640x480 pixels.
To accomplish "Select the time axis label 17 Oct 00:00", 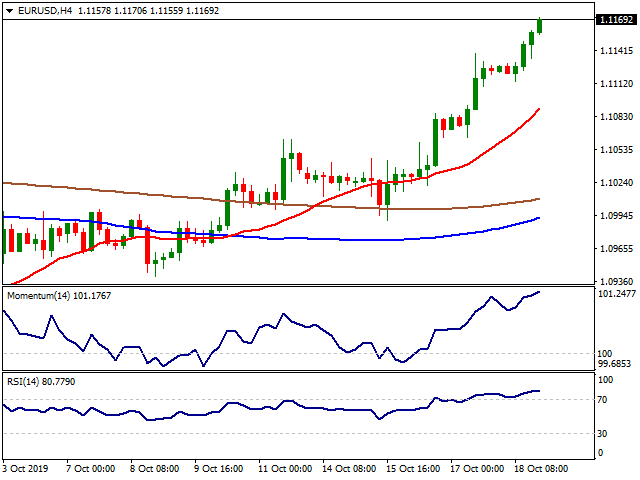I will (x=477, y=469).
